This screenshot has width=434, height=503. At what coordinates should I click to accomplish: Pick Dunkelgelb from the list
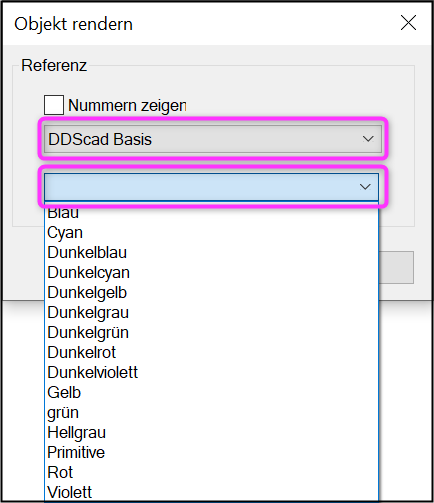click(x=212, y=292)
